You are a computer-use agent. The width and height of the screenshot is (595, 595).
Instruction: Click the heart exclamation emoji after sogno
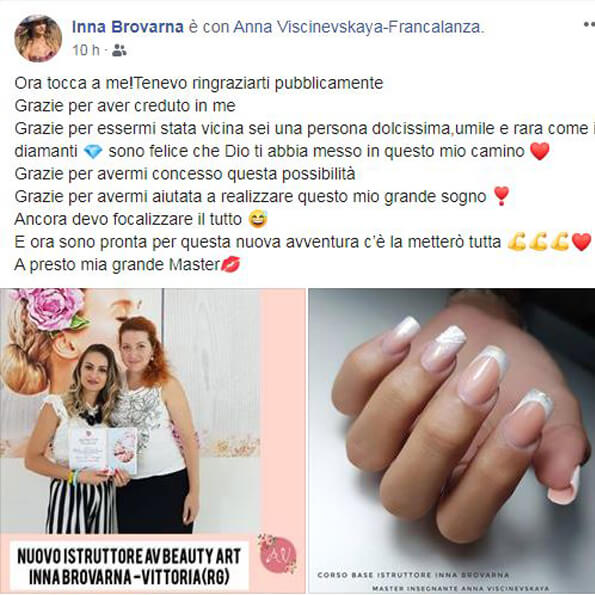click(501, 196)
